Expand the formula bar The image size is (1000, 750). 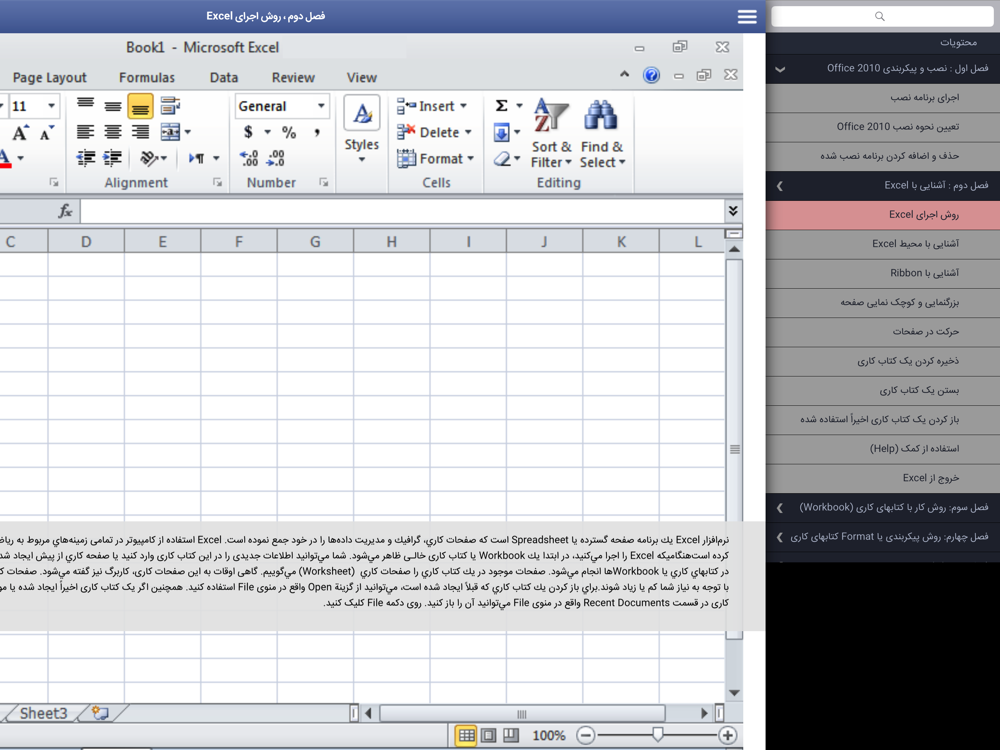pos(733,211)
